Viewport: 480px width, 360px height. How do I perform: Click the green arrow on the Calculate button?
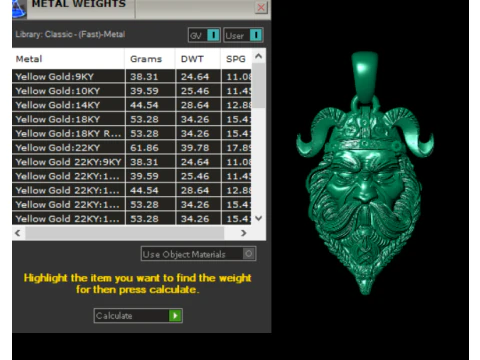pos(175,315)
